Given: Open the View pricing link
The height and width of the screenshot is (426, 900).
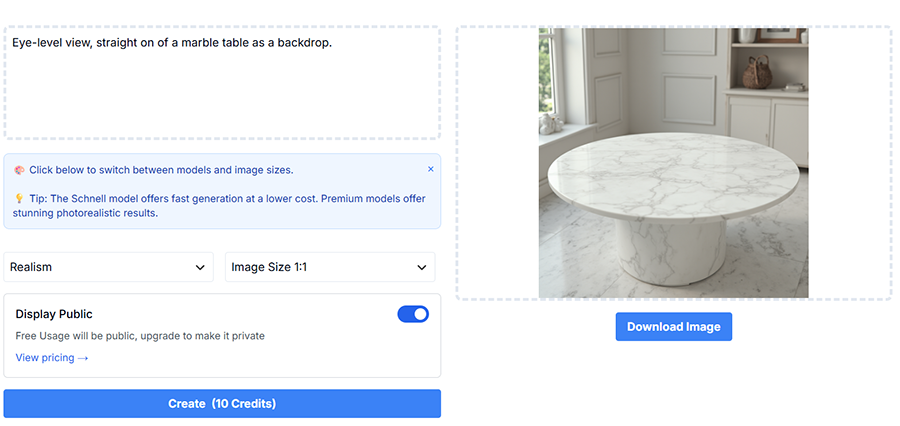Looking at the screenshot, I should 52,358.
